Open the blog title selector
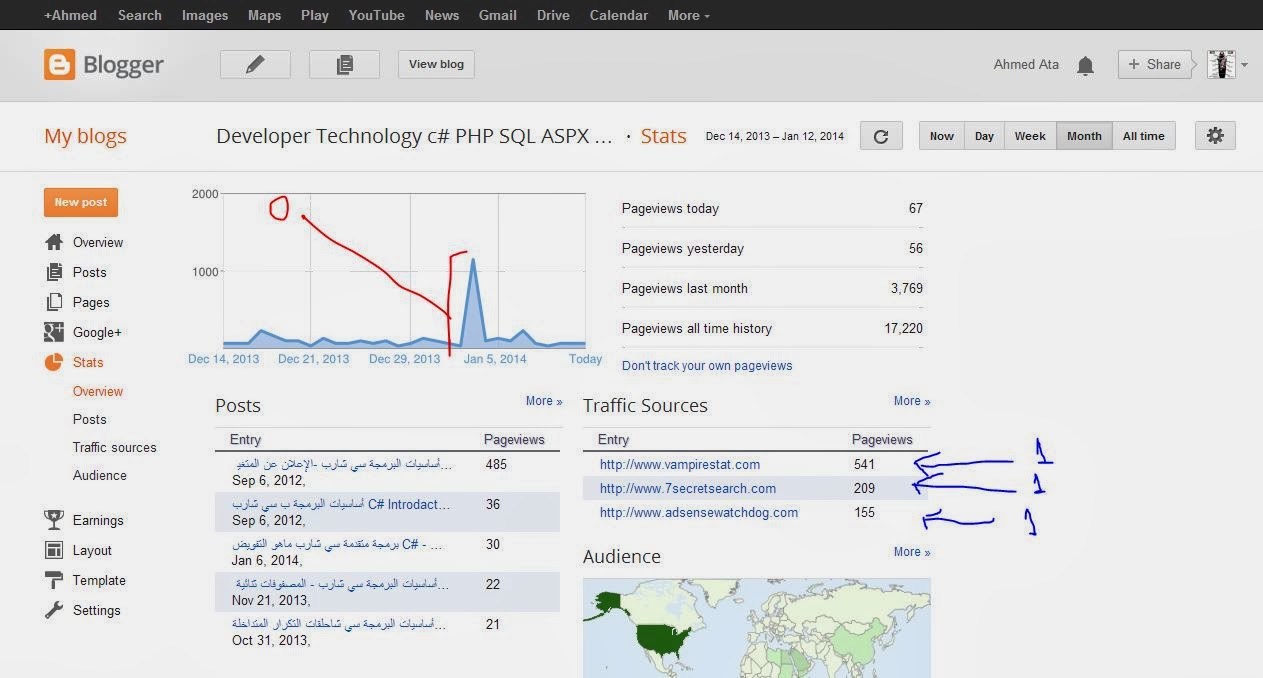1263x678 pixels. pyautogui.click(x=414, y=136)
